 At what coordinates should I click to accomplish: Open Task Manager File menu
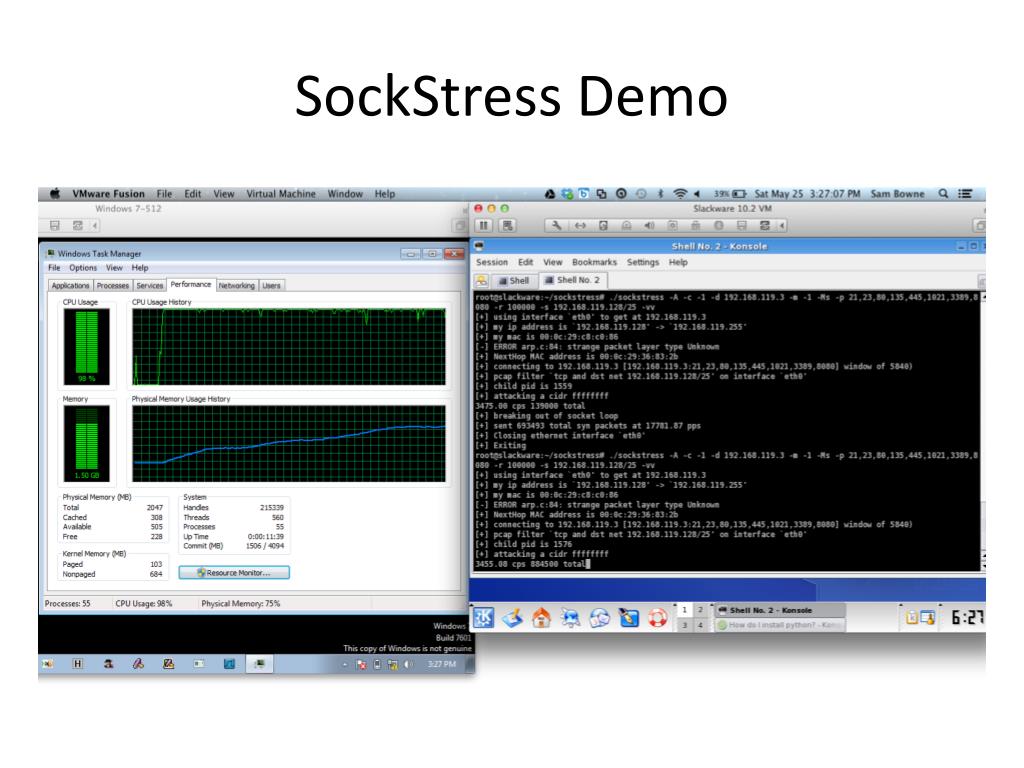pos(54,268)
